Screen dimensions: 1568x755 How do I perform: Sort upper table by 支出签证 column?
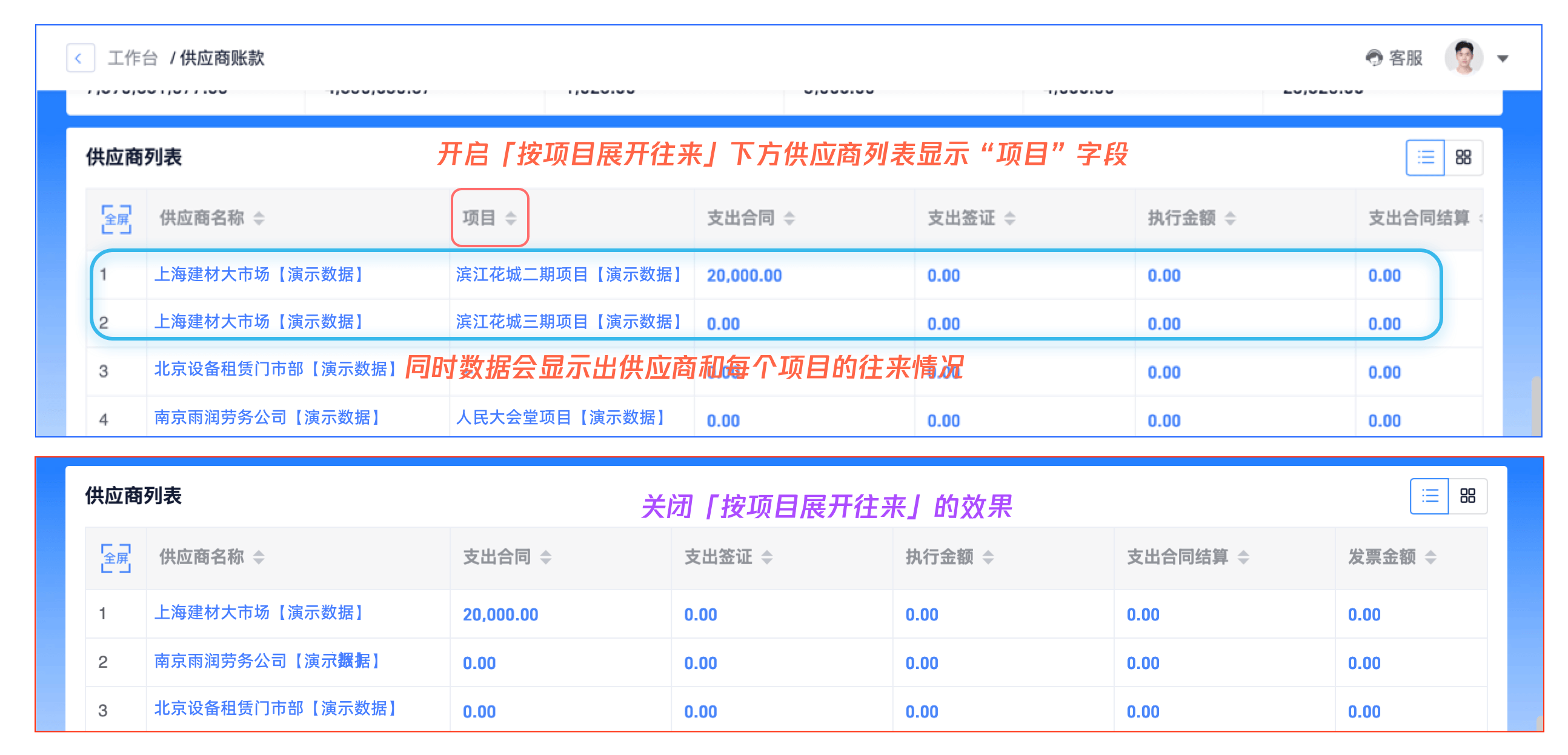pos(1009,218)
